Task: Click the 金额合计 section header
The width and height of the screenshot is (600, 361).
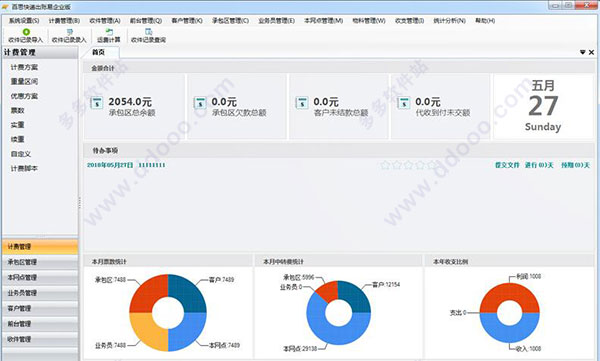Action: [x=339, y=68]
